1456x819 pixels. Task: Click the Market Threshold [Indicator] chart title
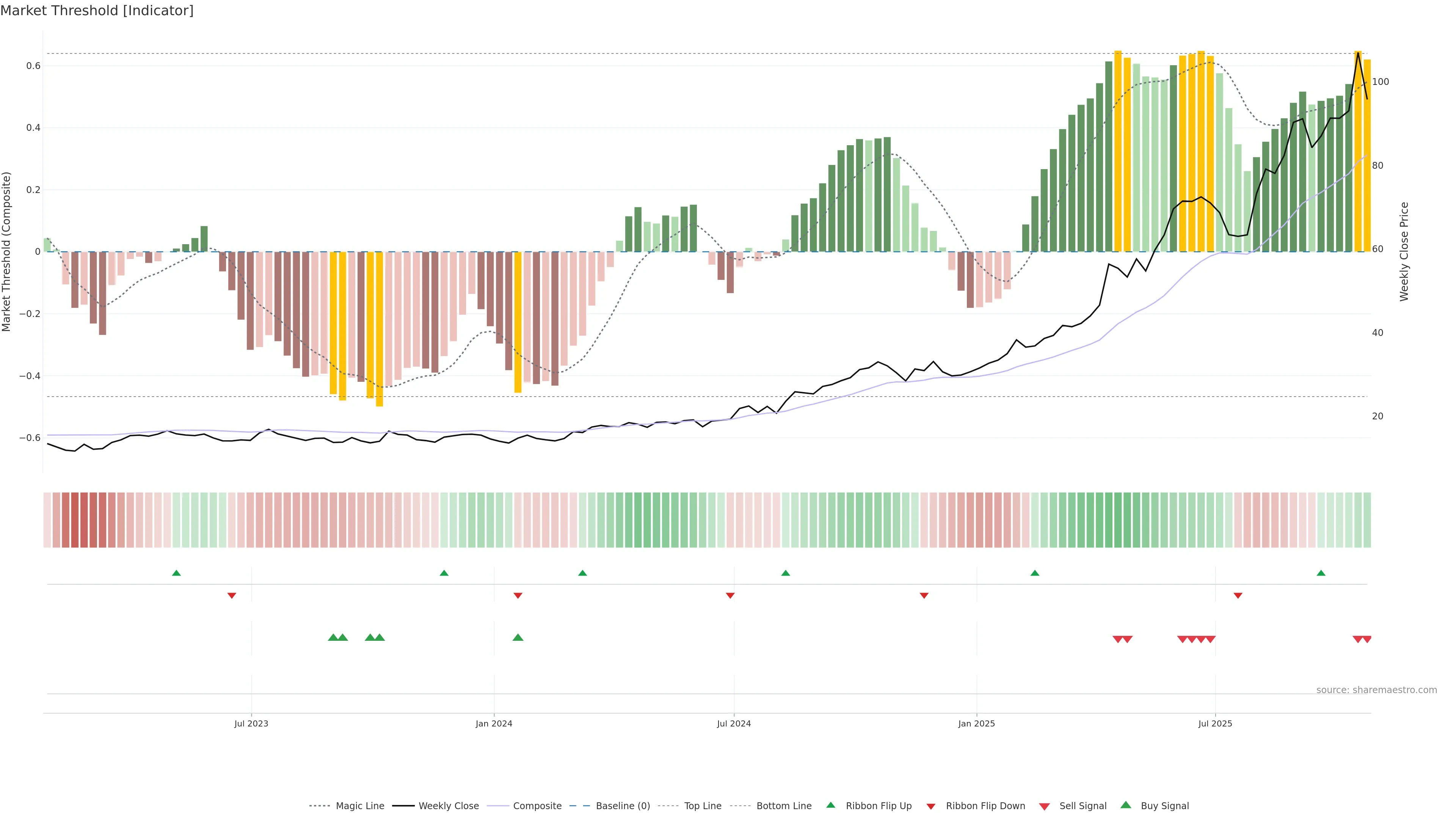97,11
